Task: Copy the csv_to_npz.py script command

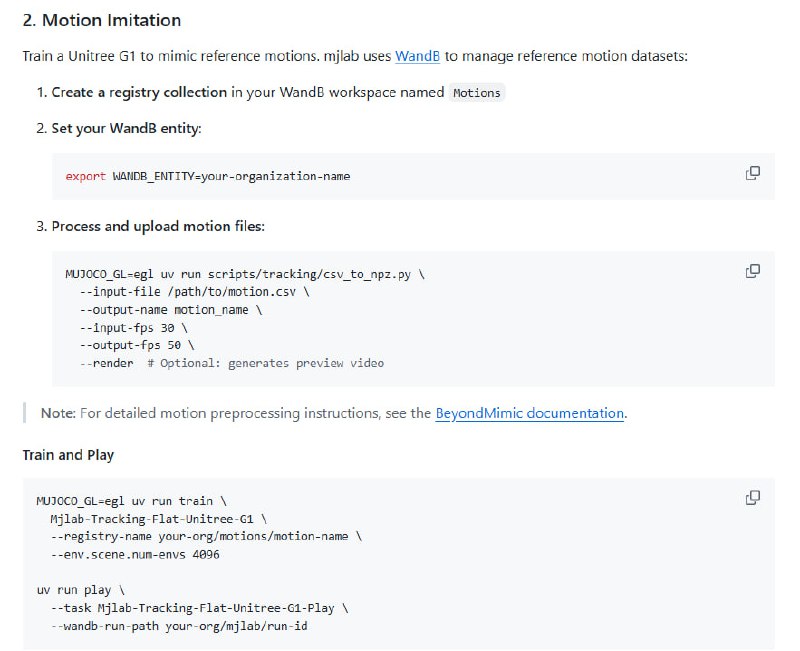Action: click(752, 271)
